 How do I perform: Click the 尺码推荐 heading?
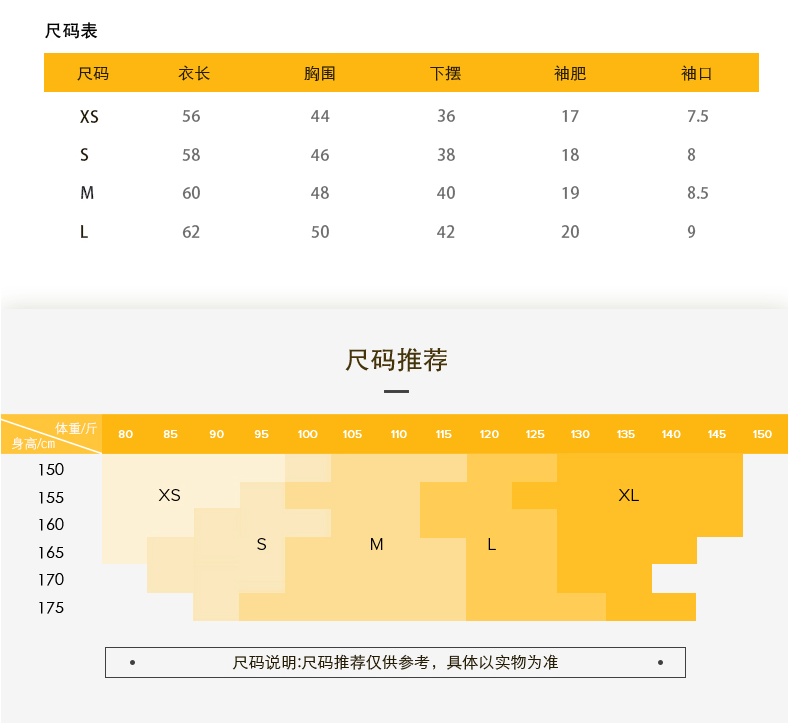(396, 360)
